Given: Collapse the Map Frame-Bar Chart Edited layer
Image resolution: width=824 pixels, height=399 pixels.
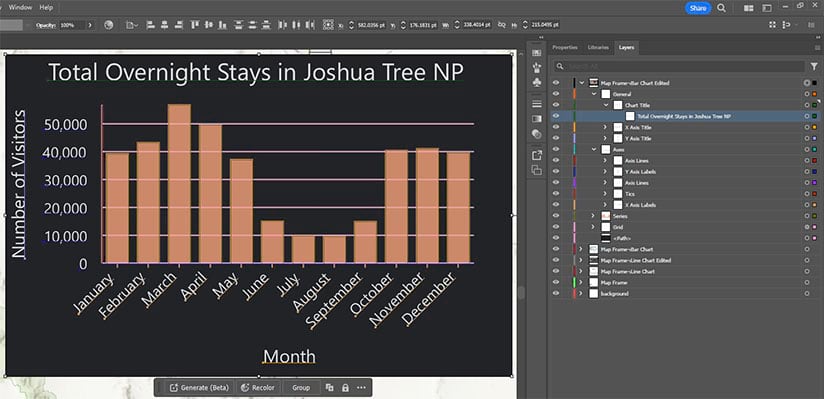Looking at the screenshot, I should pyautogui.click(x=582, y=83).
